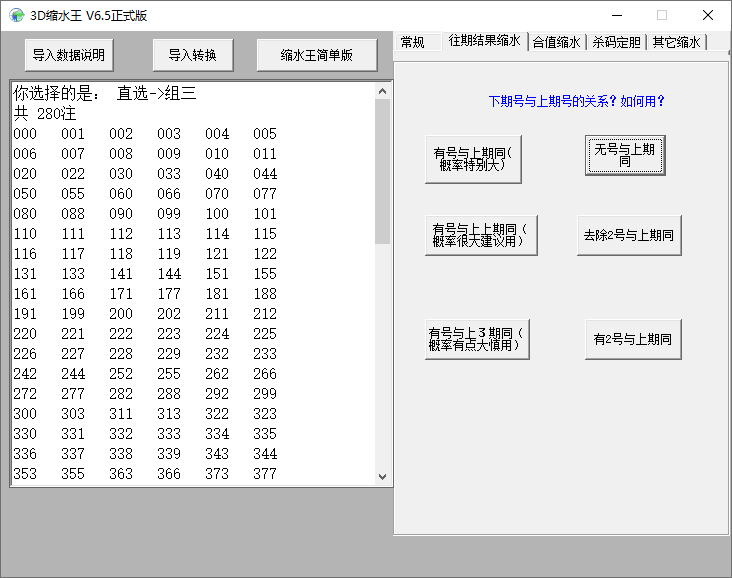Click inside the number results text area
Screen dimensions: 732x578
[193, 283]
